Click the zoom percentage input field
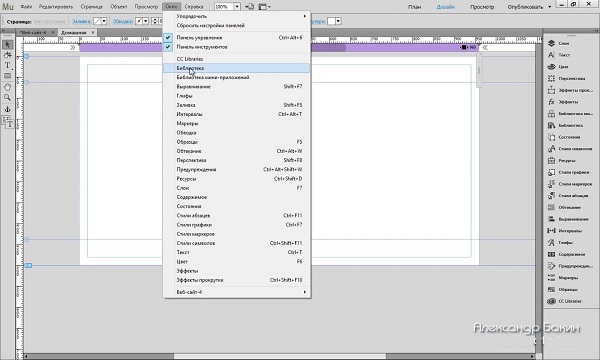This screenshot has width=600, height=360. [223, 7]
